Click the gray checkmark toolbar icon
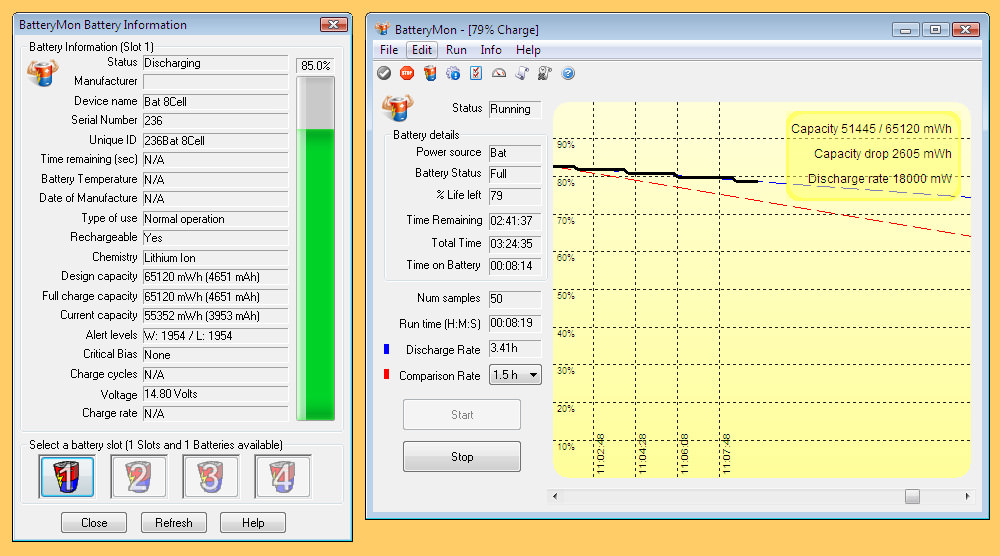1000x556 pixels. point(384,73)
